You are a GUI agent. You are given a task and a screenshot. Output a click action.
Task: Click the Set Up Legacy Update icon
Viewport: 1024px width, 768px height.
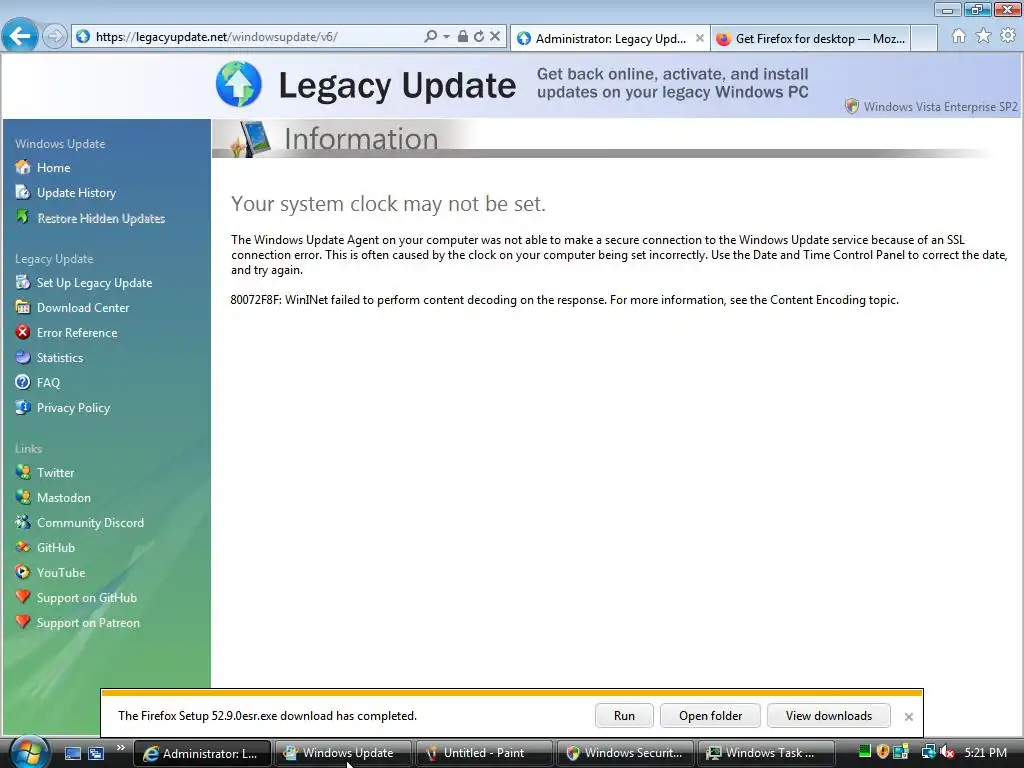coord(23,282)
